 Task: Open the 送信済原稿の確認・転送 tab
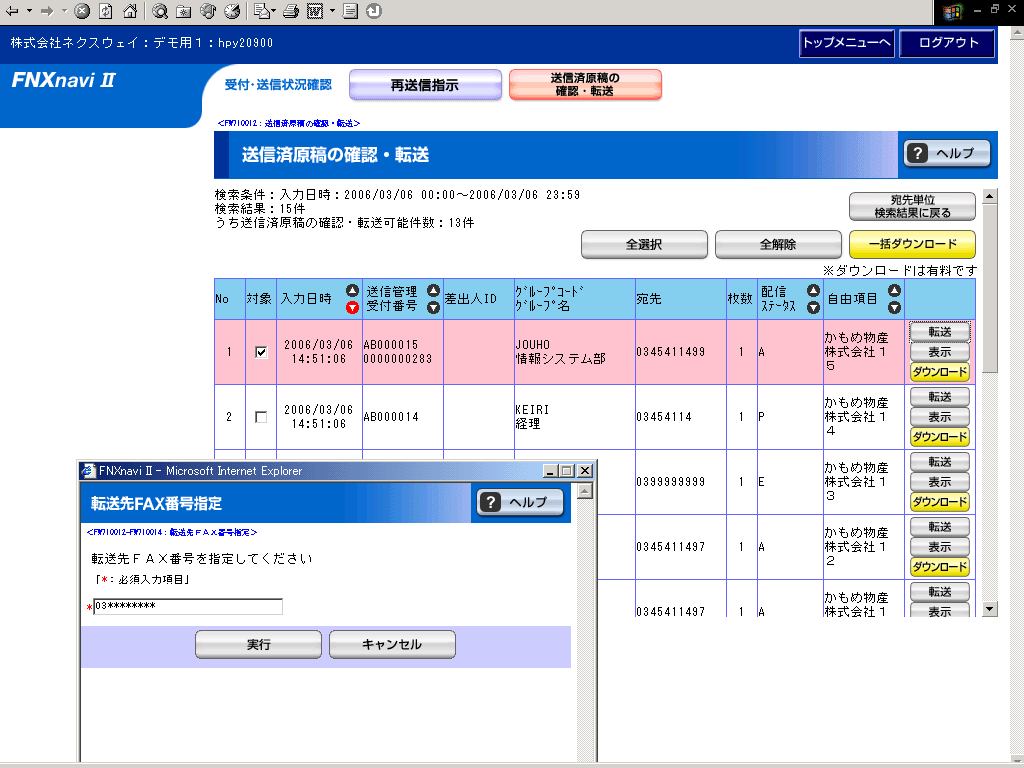click(x=585, y=85)
